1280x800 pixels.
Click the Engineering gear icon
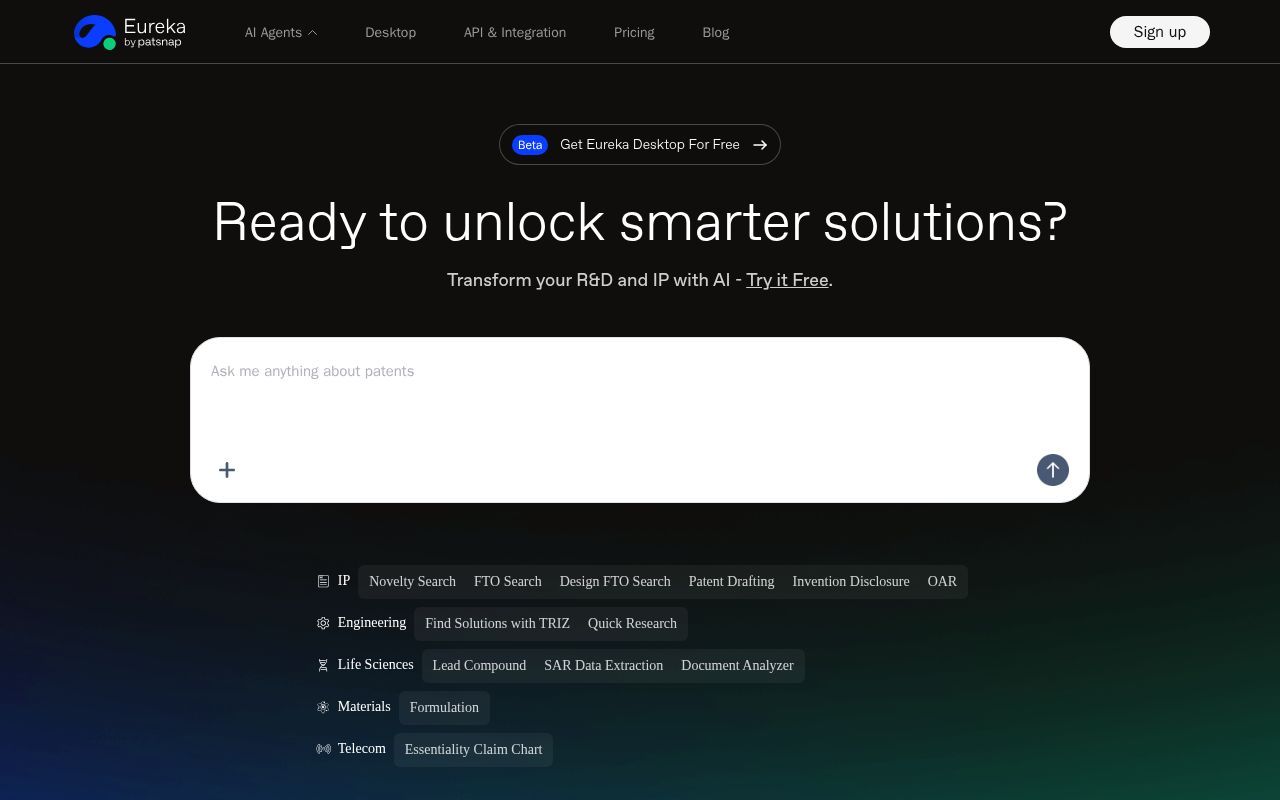323,623
